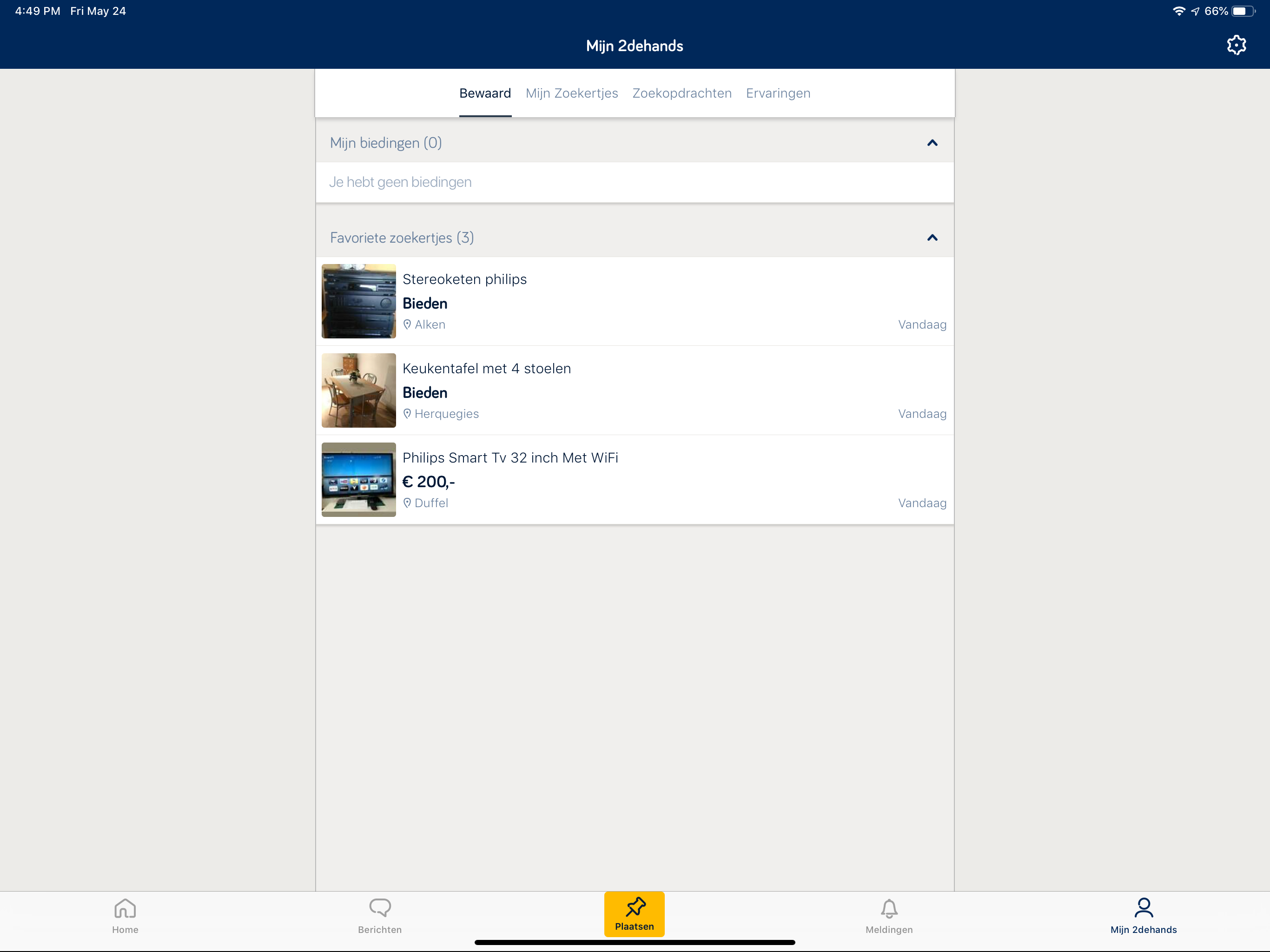Switch to Mijn Zoekertjes tab
The width and height of the screenshot is (1270, 952).
[572, 93]
